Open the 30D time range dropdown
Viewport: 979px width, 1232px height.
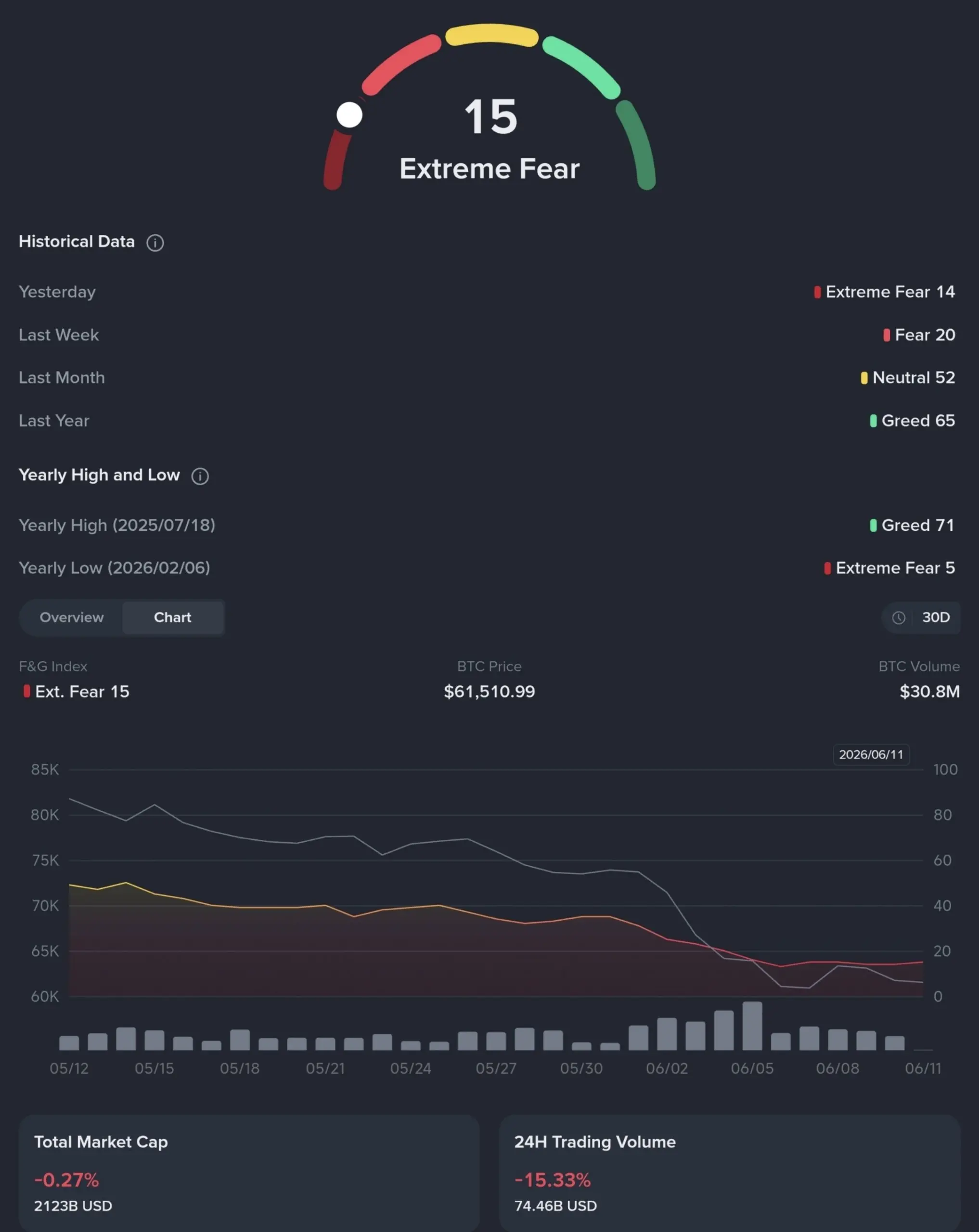click(x=921, y=618)
